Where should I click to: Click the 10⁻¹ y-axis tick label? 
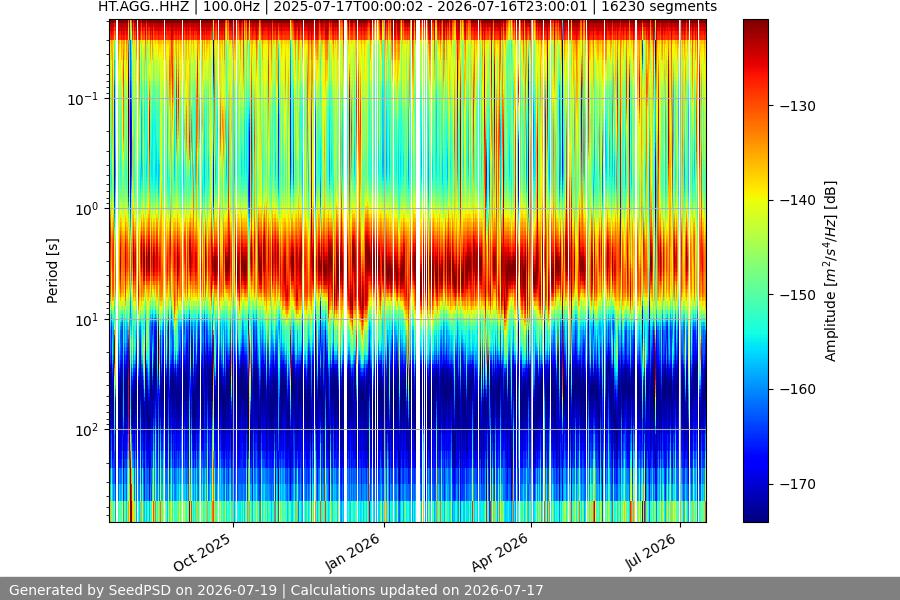coord(83,99)
